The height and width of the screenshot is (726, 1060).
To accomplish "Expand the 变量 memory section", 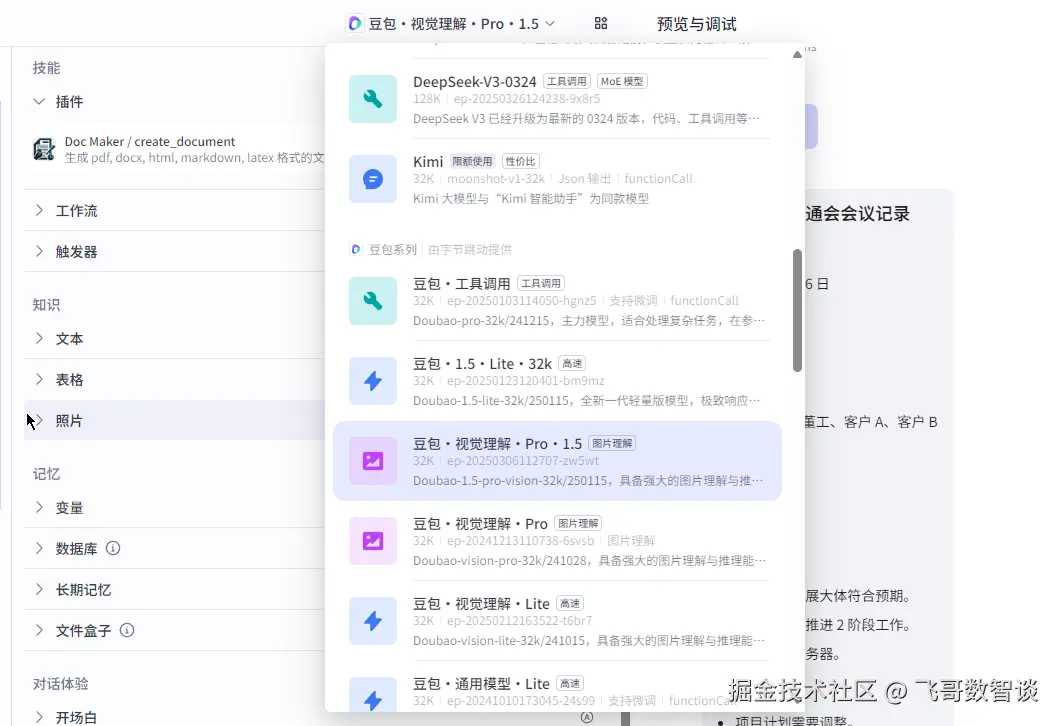I will pyautogui.click(x=39, y=508).
